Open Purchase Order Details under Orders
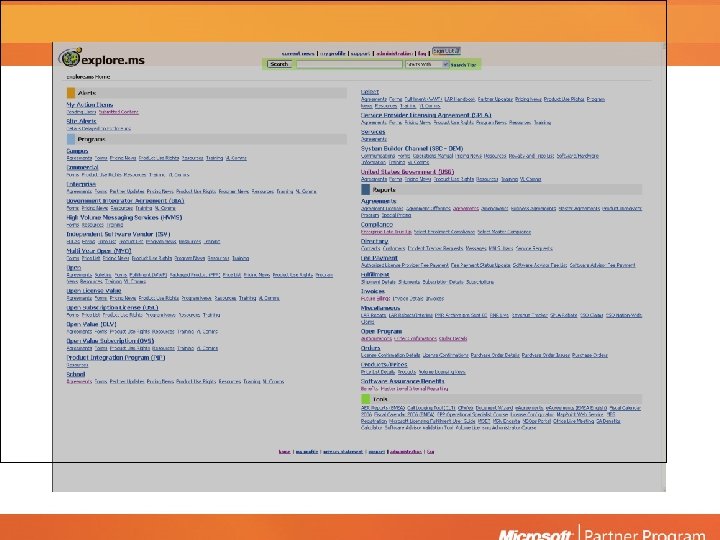The image size is (720, 540). (x=495, y=355)
